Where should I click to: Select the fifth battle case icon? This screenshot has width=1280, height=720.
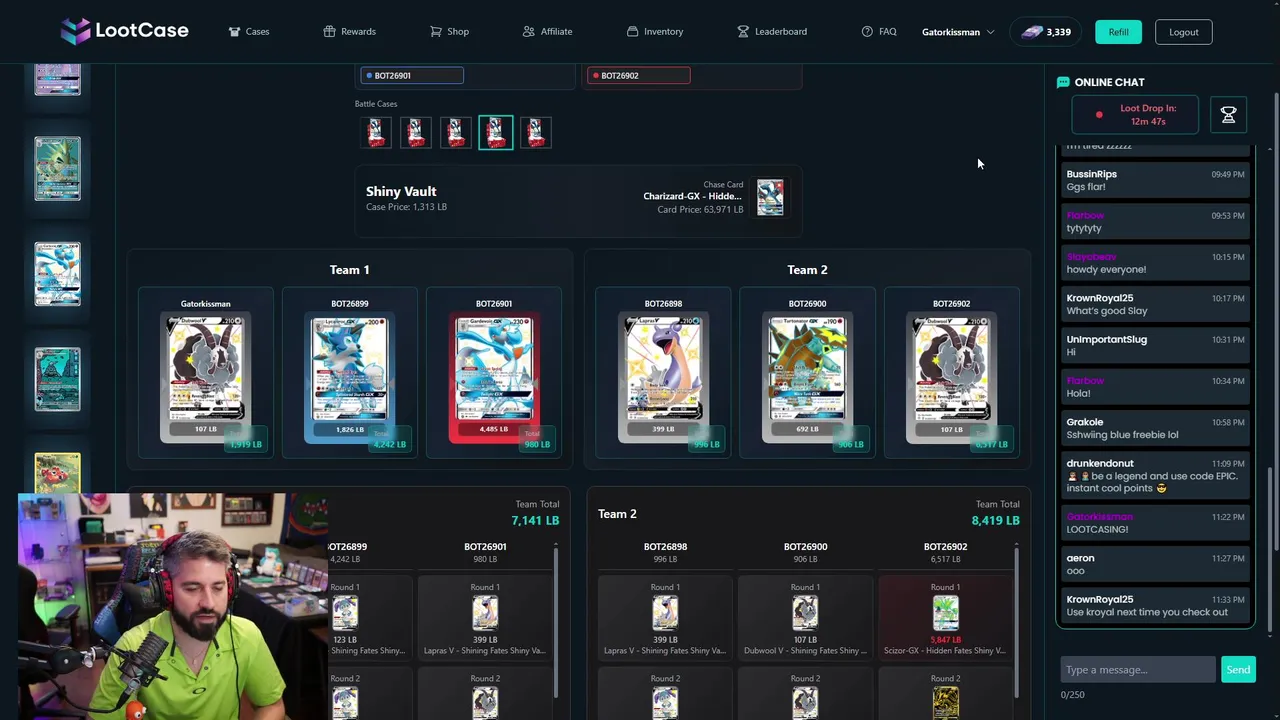pos(536,133)
